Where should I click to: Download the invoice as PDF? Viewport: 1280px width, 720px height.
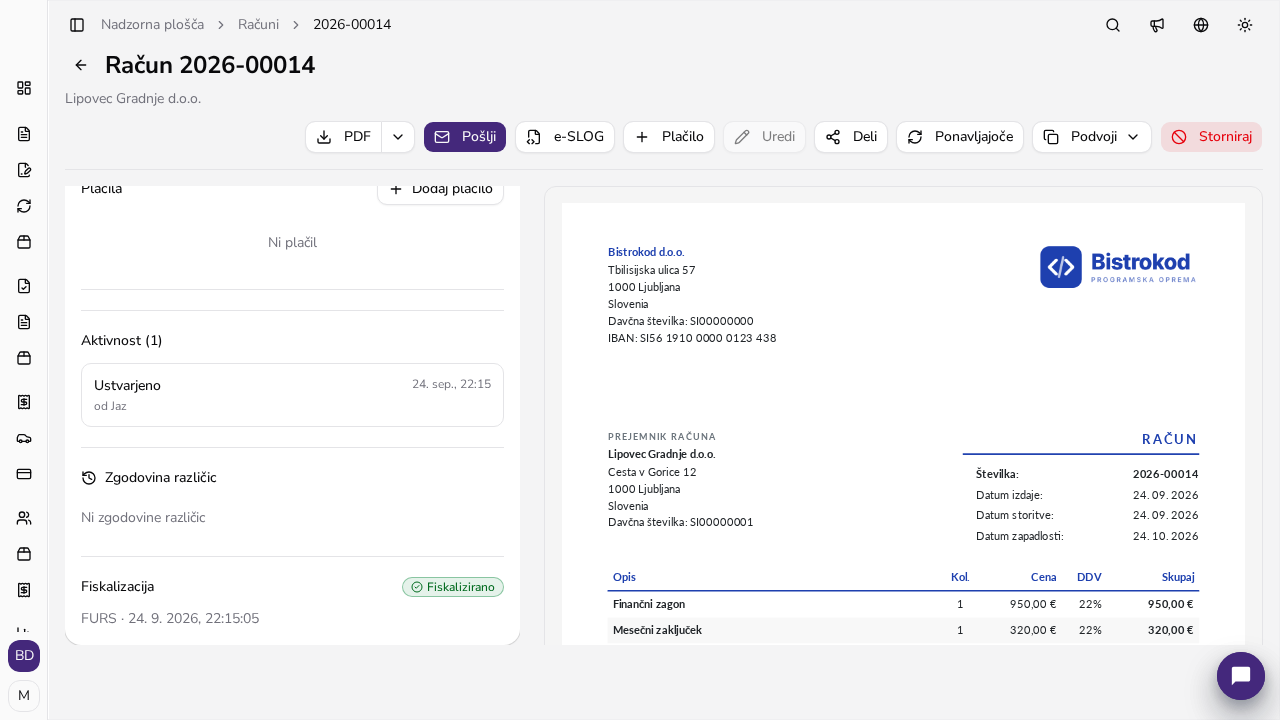point(344,137)
